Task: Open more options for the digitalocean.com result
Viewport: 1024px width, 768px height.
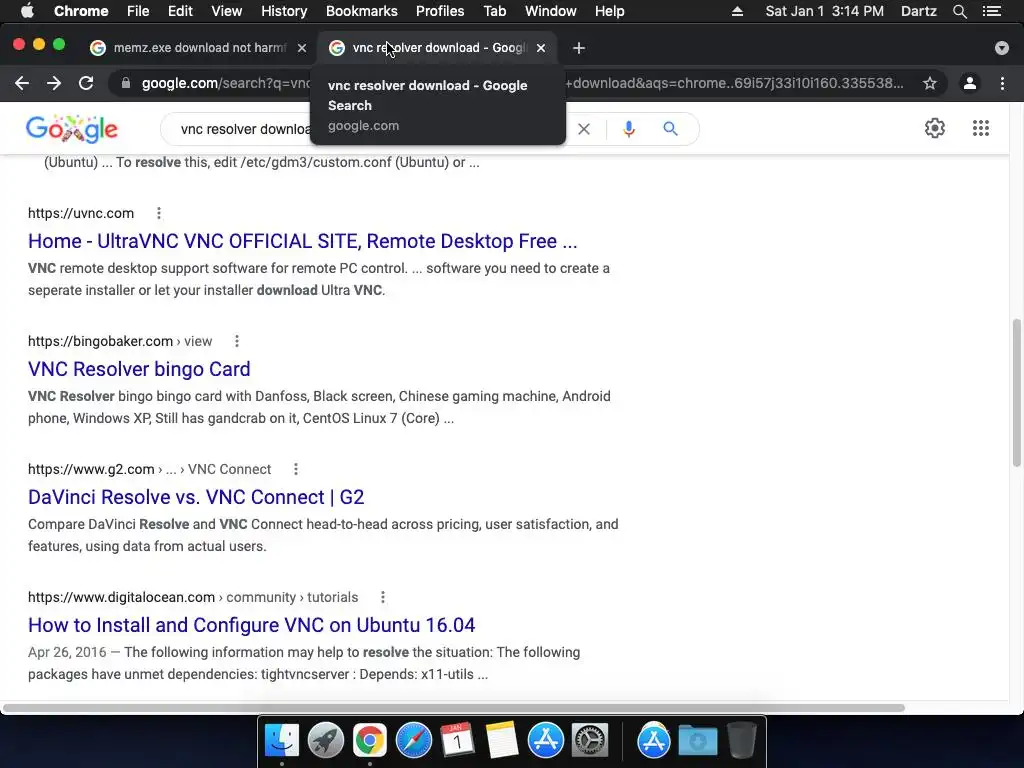Action: click(x=383, y=597)
